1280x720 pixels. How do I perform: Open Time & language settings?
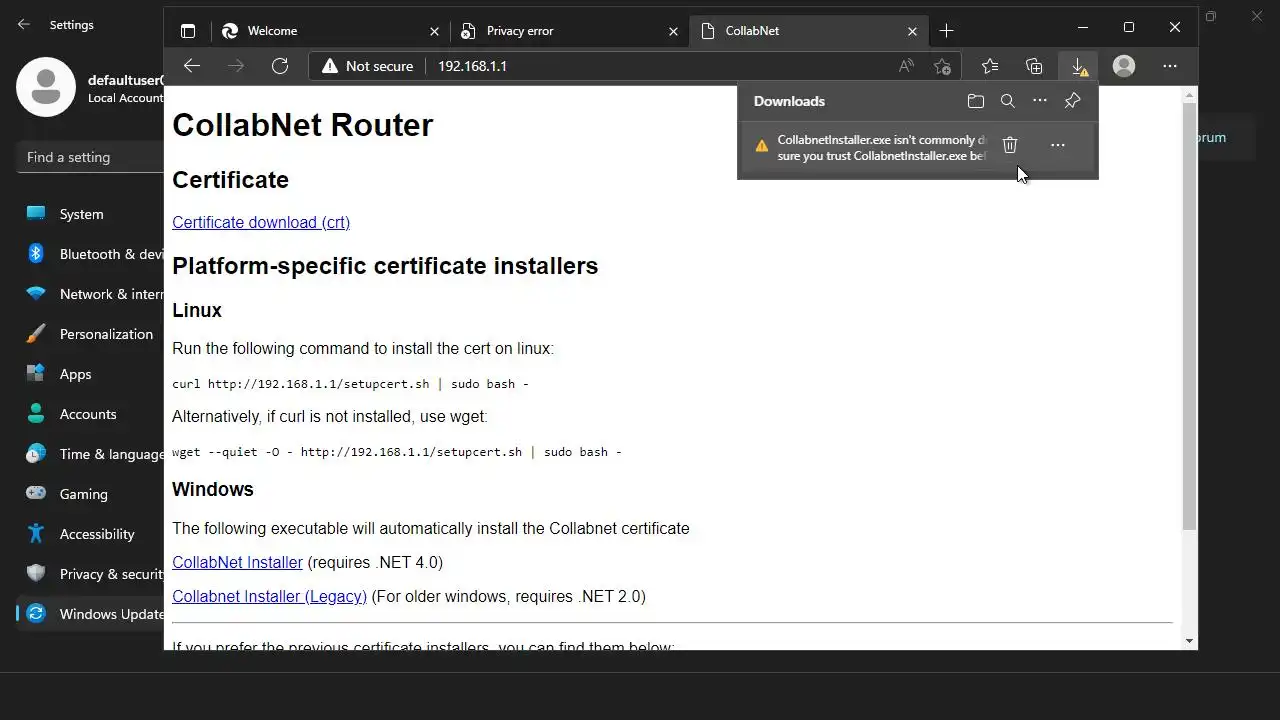tap(90, 454)
